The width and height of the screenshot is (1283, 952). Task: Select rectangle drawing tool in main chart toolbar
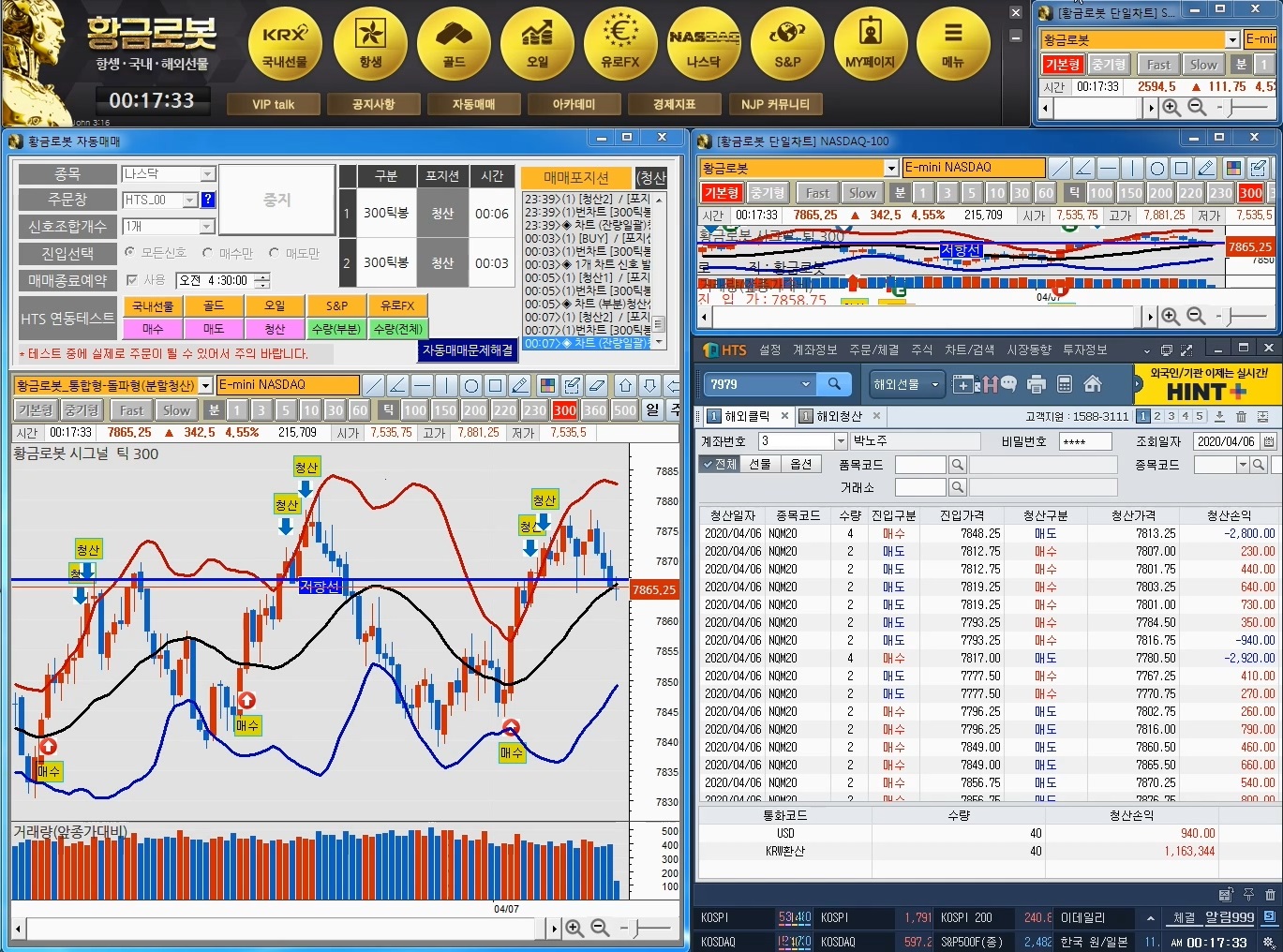click(x=495, y=385)
